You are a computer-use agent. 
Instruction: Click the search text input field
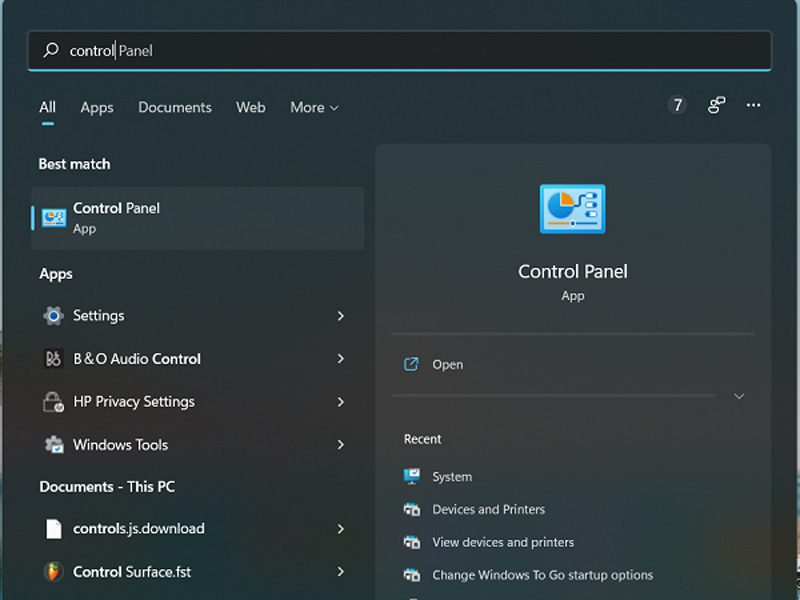400,50
